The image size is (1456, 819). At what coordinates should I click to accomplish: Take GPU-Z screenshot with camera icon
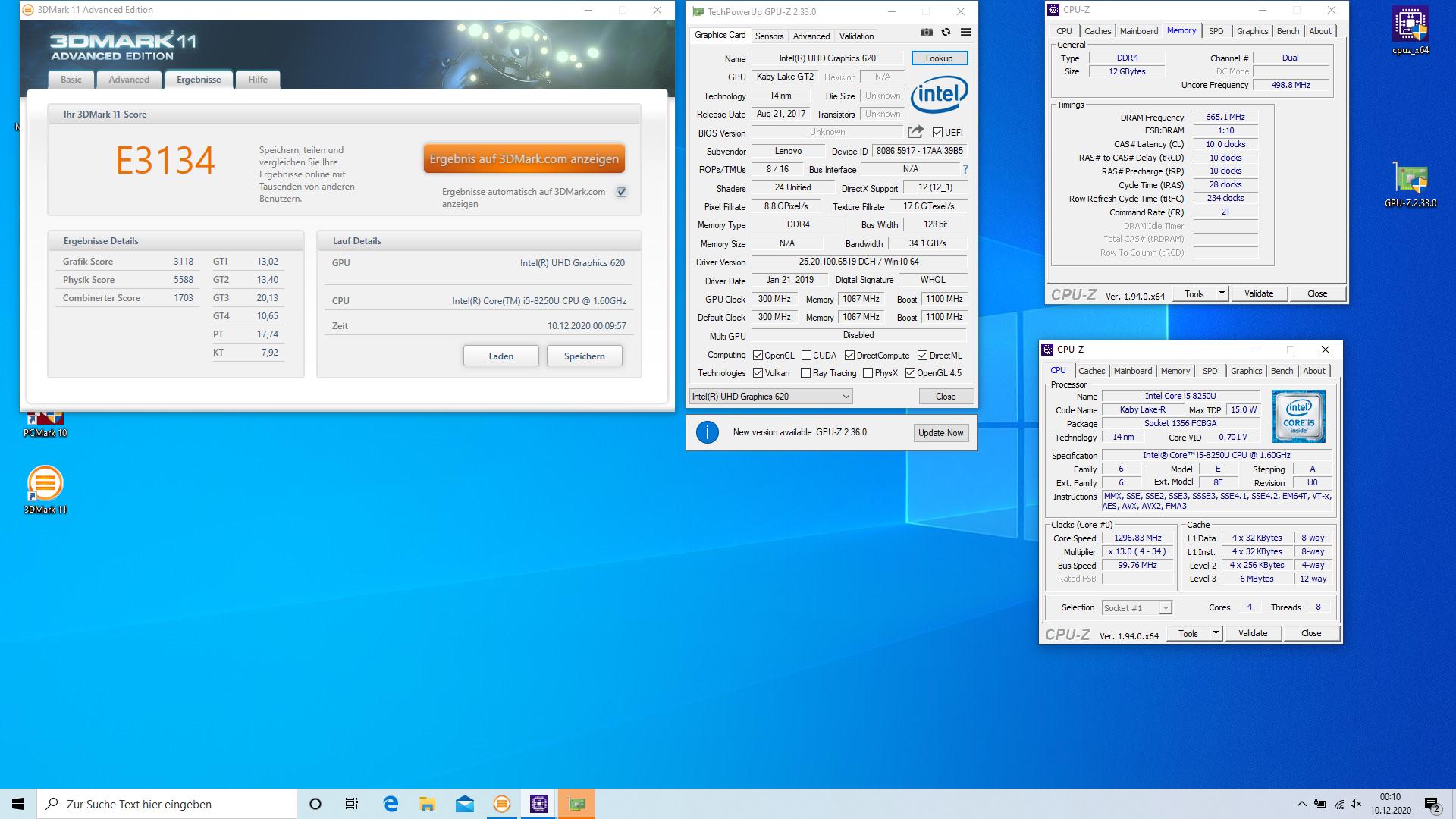pyautogui.click(x=926, y=32)
